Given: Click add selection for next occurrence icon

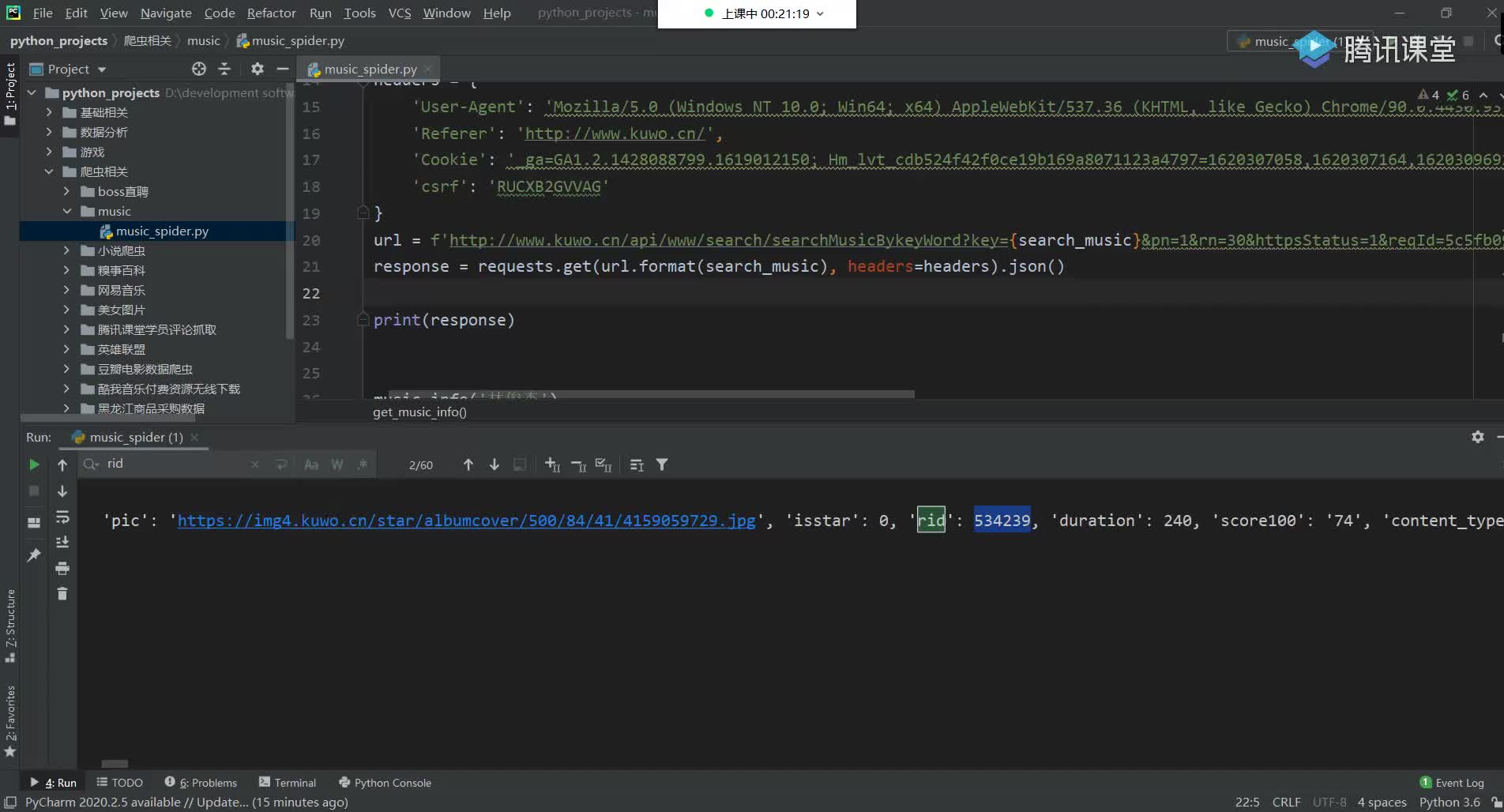Looking at the screenshot, I should (x=552, y=464).
